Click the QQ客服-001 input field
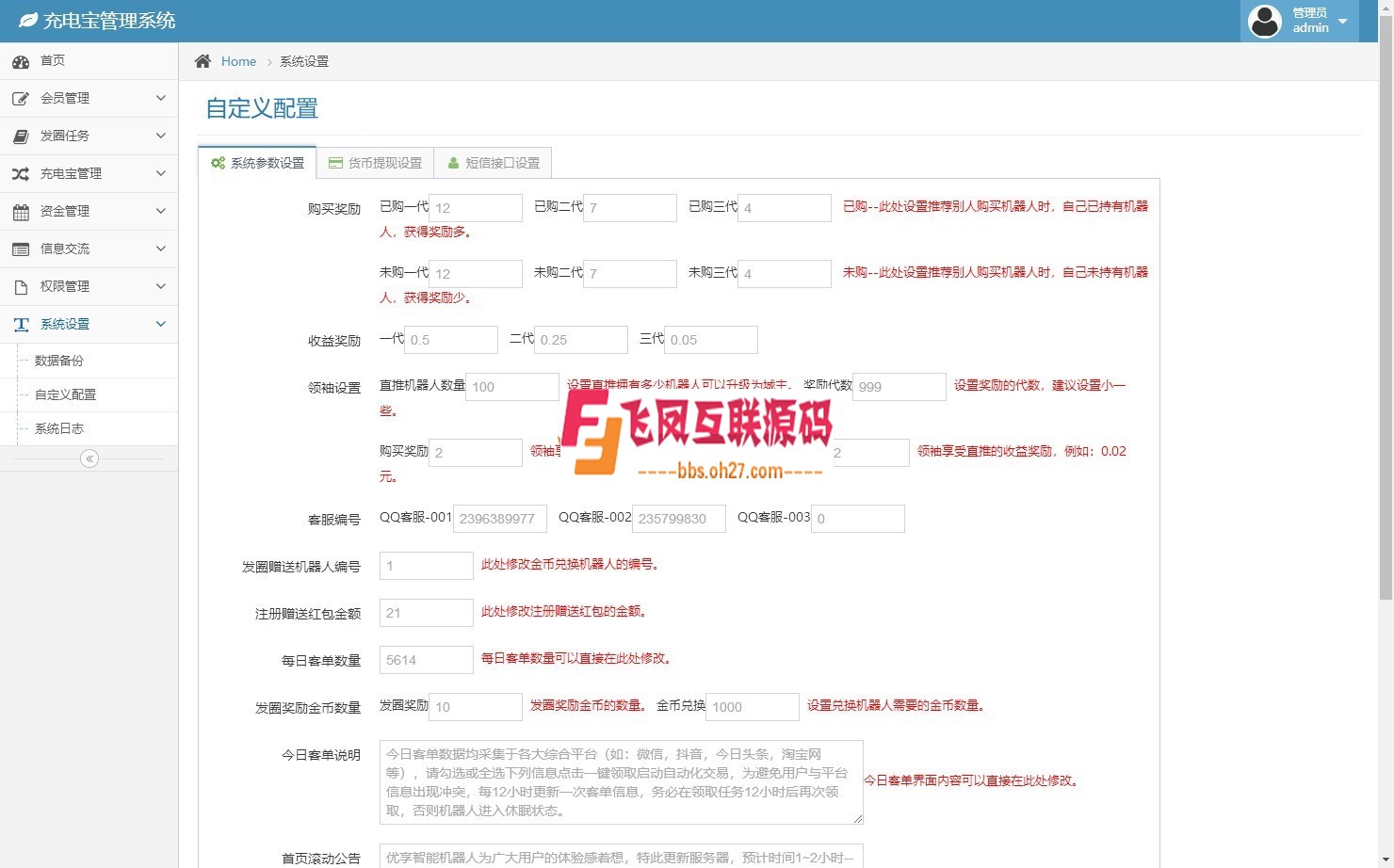Screen dimensions: 1394x868 (500, 519)
